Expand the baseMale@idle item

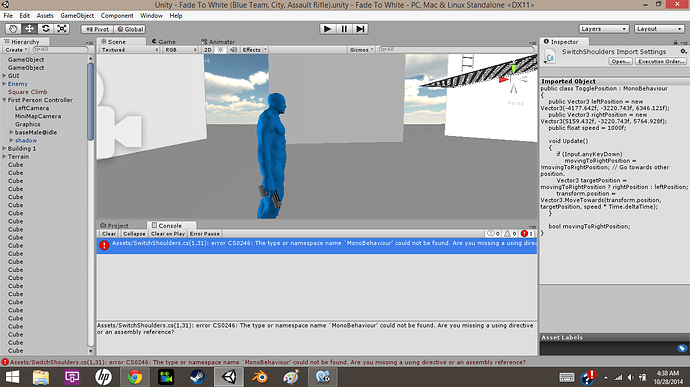pyautogui.click(x=11, y=132)
